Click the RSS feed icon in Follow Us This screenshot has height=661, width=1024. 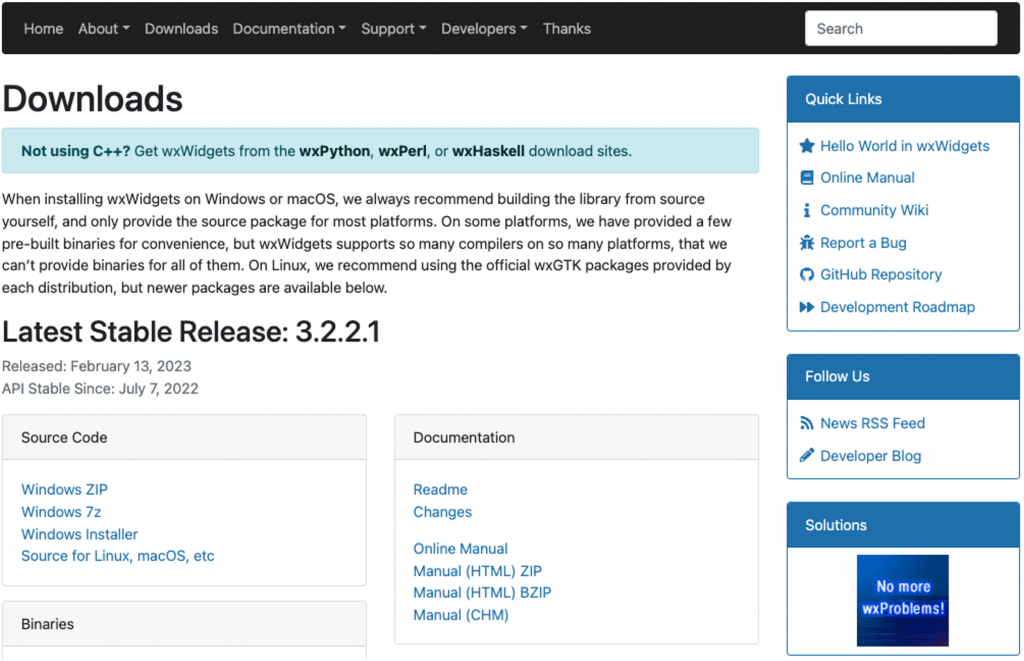(x=807, y=423)
